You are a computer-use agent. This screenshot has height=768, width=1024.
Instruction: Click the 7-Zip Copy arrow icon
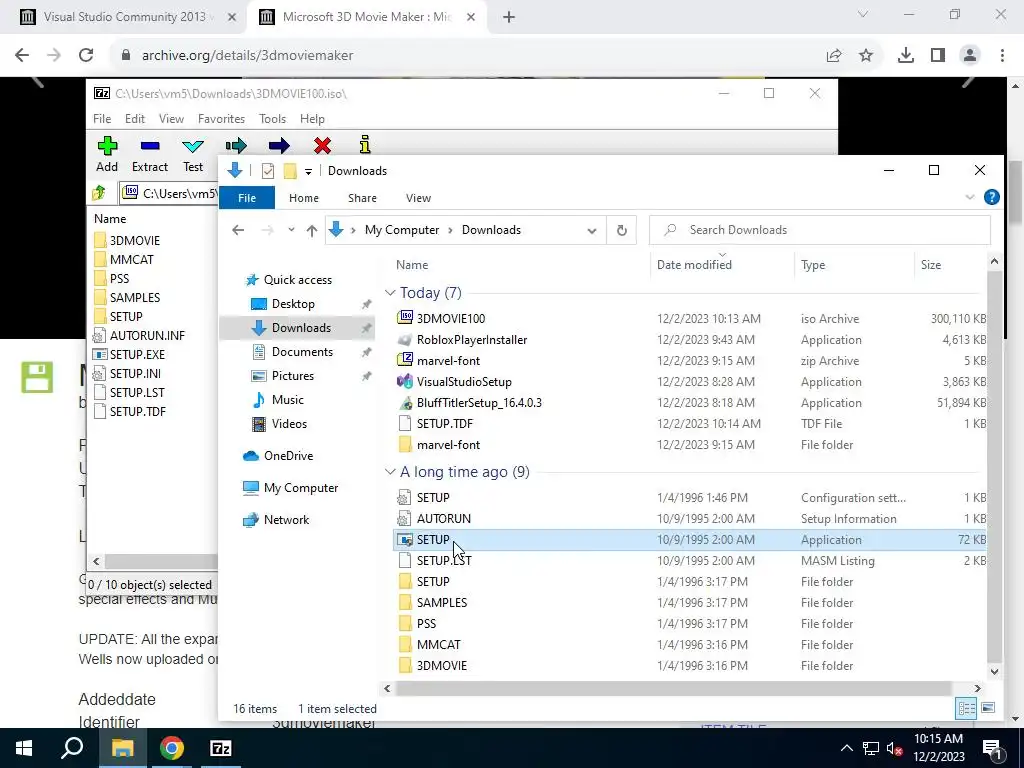[236, 145]
